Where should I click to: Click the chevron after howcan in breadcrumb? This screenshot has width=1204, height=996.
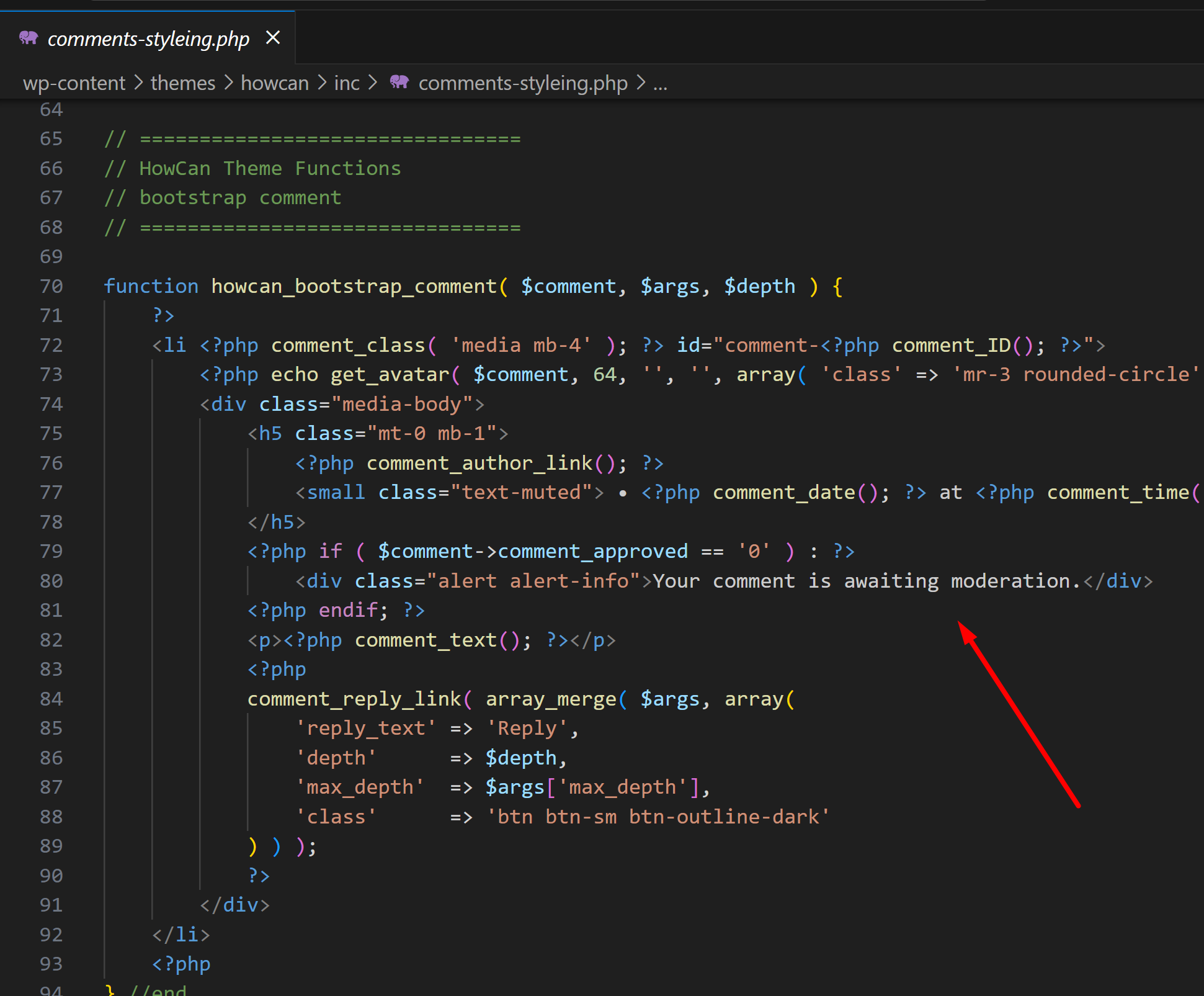[x=322, y=83]
